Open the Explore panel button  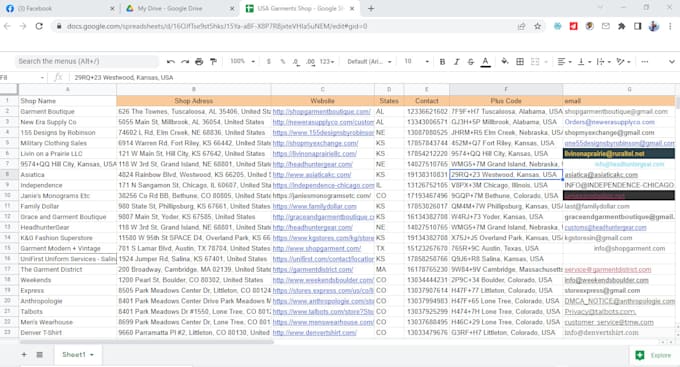[x=653, y=355]
